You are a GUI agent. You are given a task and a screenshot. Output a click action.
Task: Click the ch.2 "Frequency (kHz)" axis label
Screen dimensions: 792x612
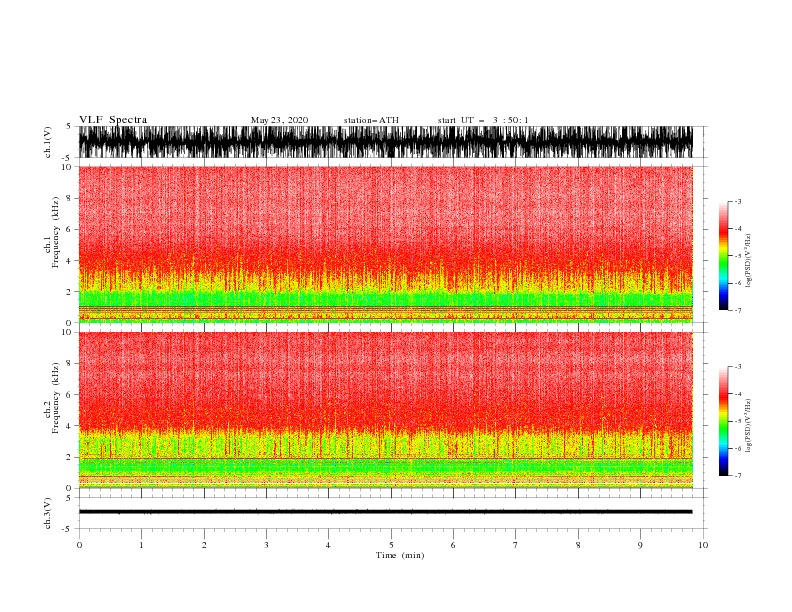56,398
